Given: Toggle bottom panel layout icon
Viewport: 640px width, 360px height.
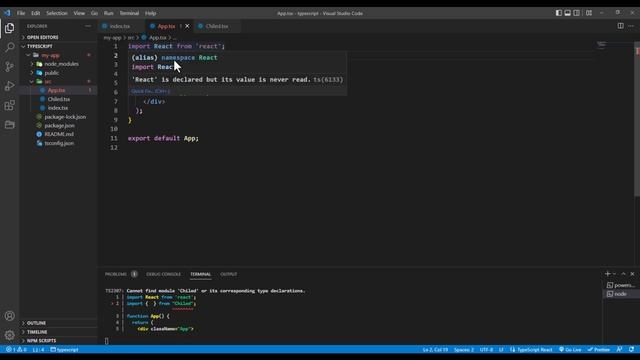Looking at the screenshot, I should click(x=567, y=13).
